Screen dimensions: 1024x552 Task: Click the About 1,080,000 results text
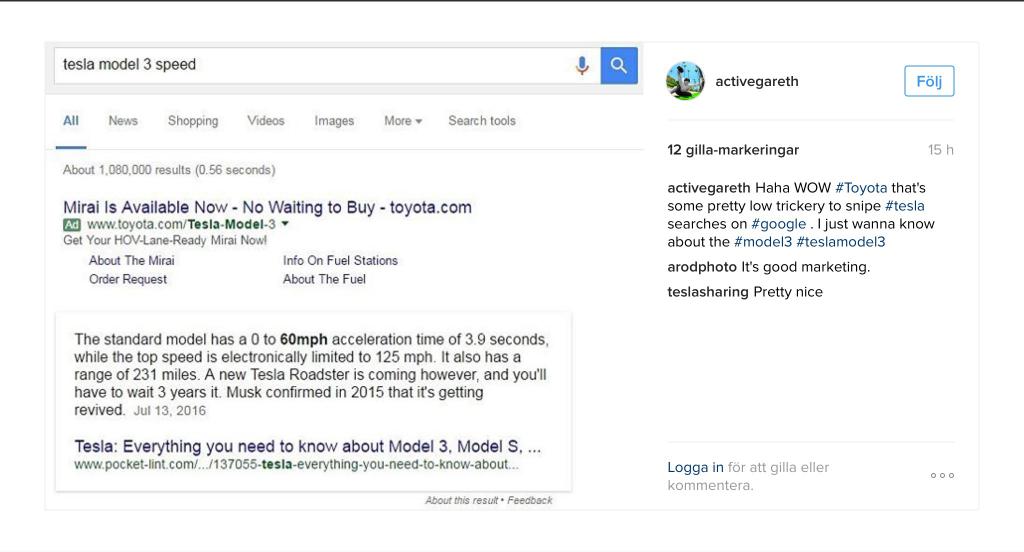coord(169,170)
